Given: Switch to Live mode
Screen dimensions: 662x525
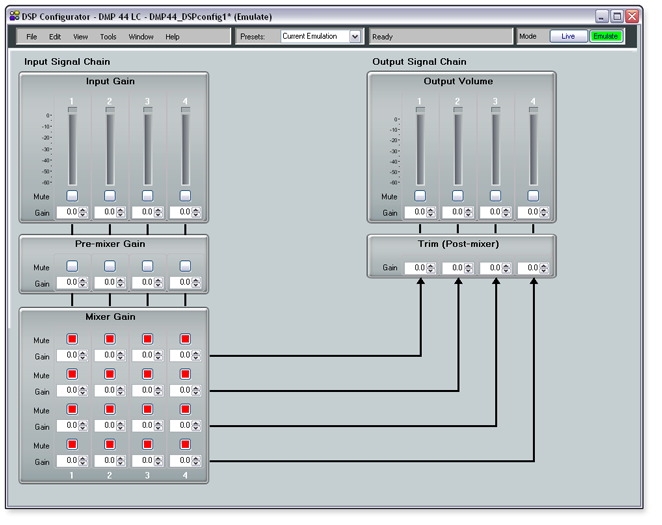Looking at the screenshot, I should 568,37.
